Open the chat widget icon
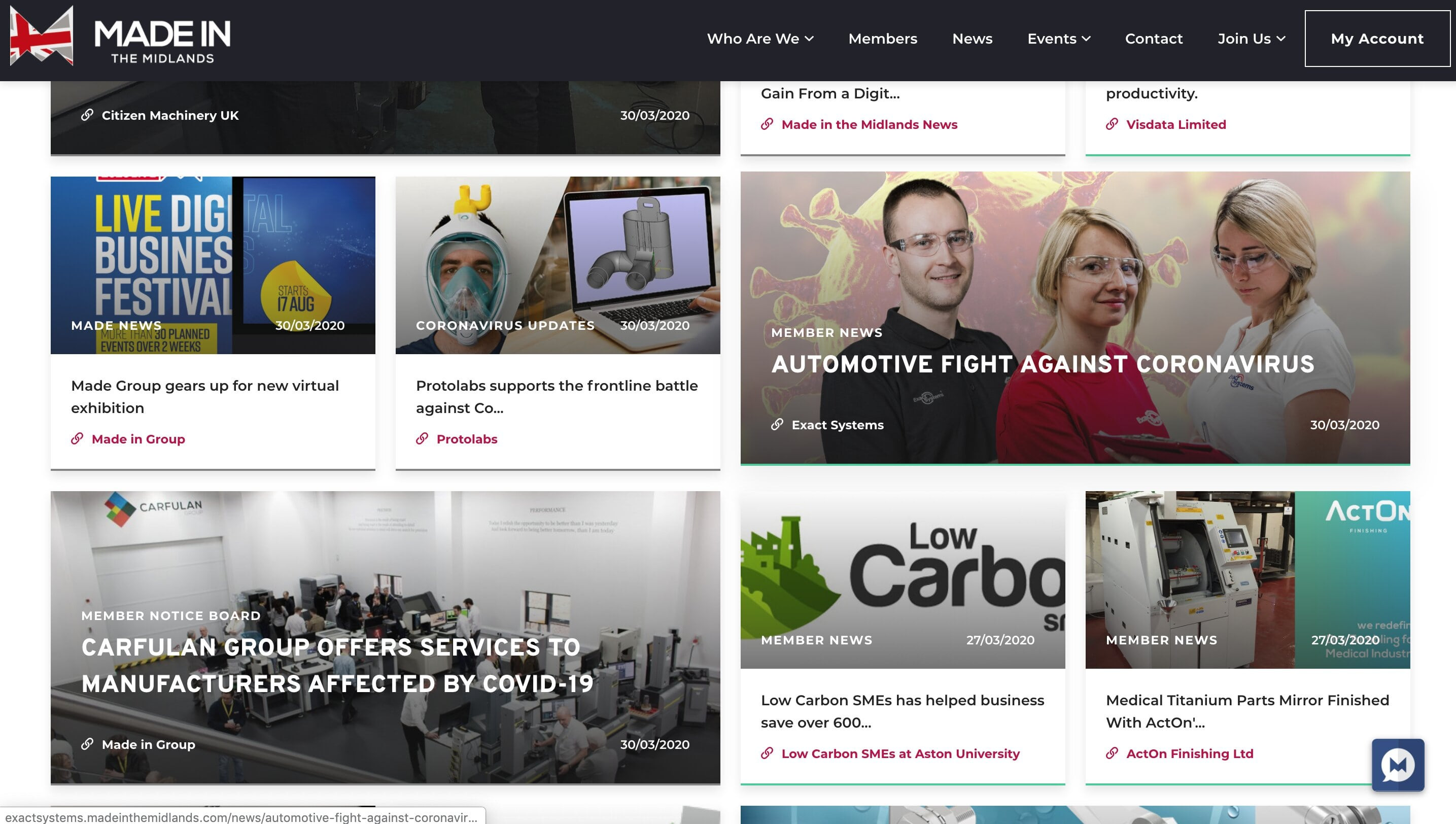 [1397, 765]
